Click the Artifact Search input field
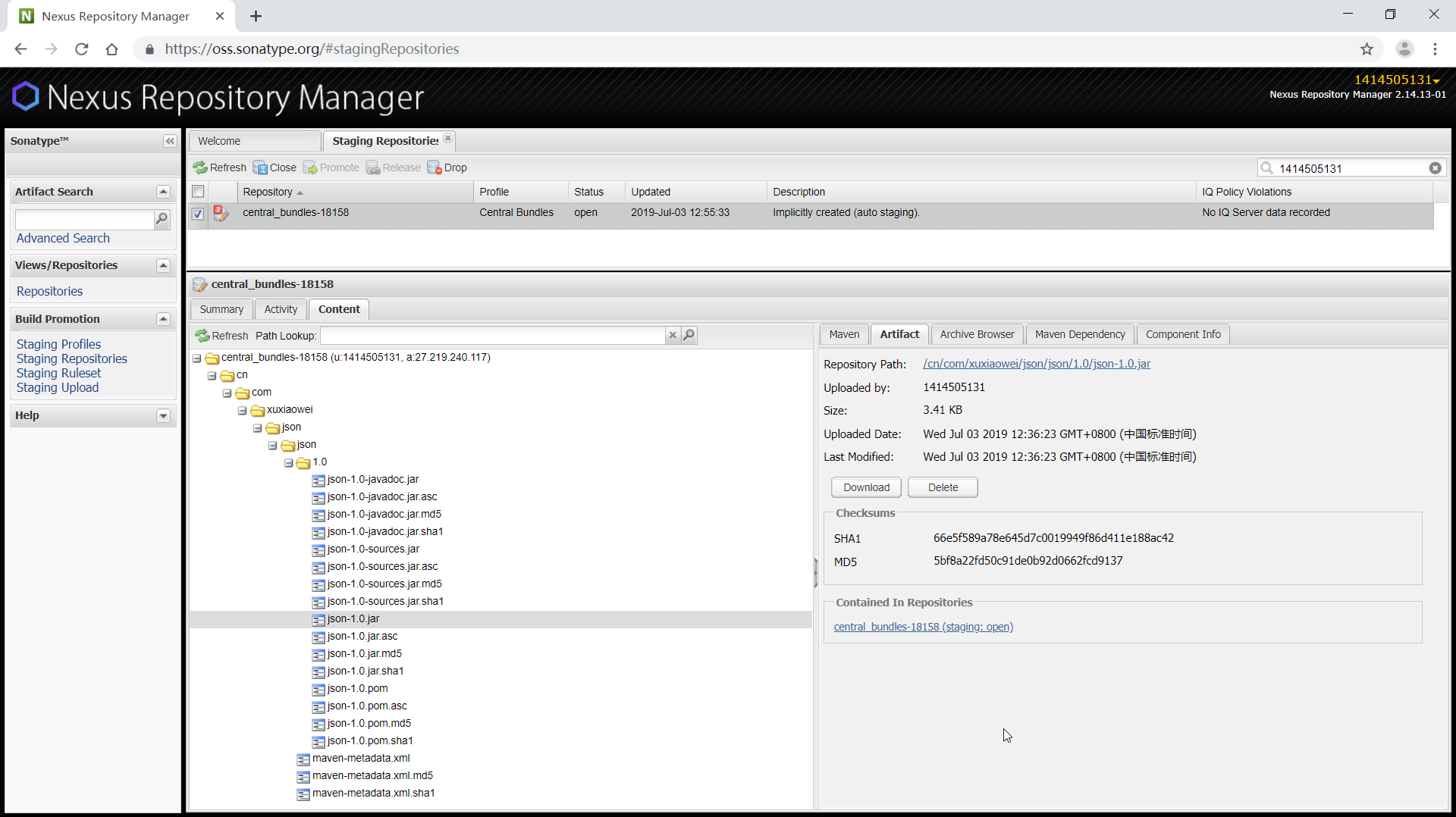 [x=84, y=220]
